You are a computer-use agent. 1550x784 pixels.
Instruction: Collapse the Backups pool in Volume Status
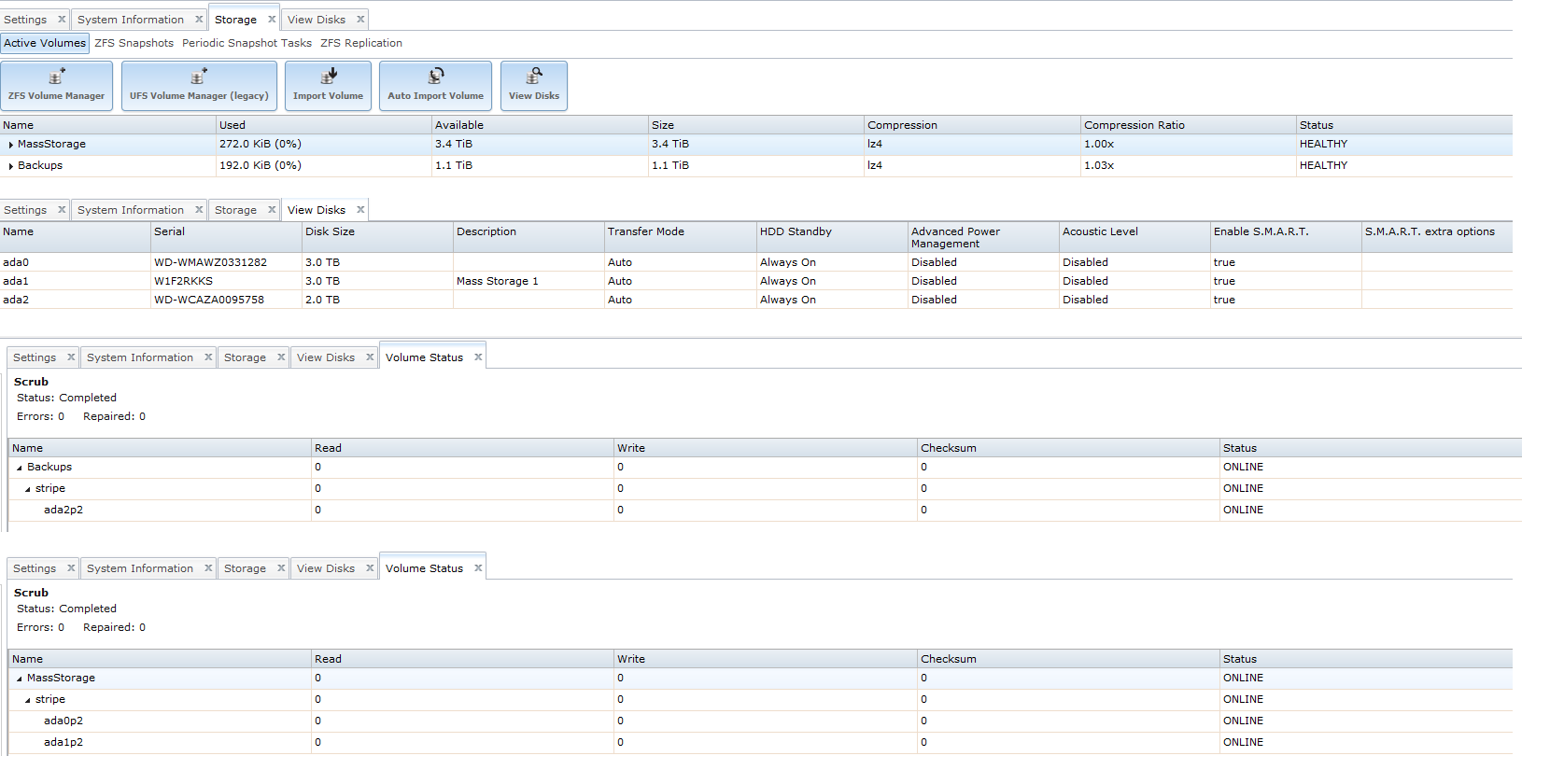tap(20, 468)
